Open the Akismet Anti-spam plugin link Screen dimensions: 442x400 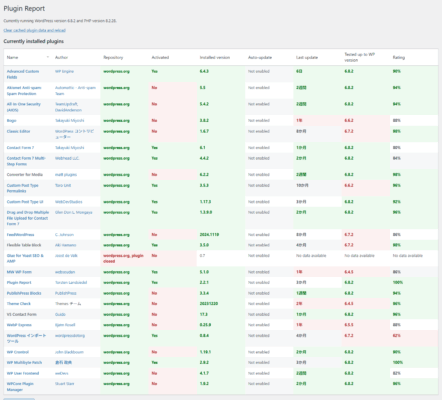(x=24, y=91)
